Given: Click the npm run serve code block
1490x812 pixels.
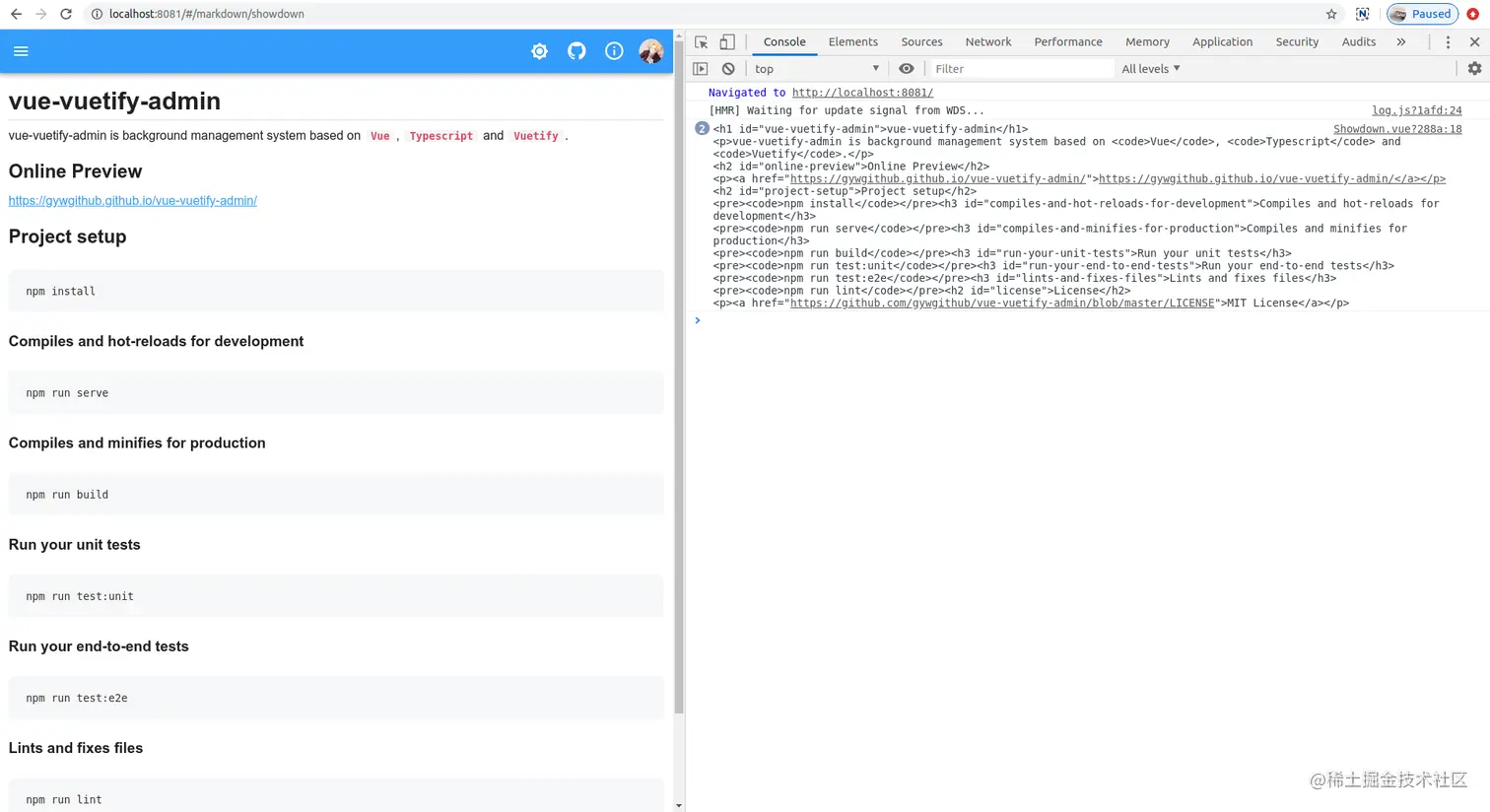Looking at the screenshot, I should 336,393.
